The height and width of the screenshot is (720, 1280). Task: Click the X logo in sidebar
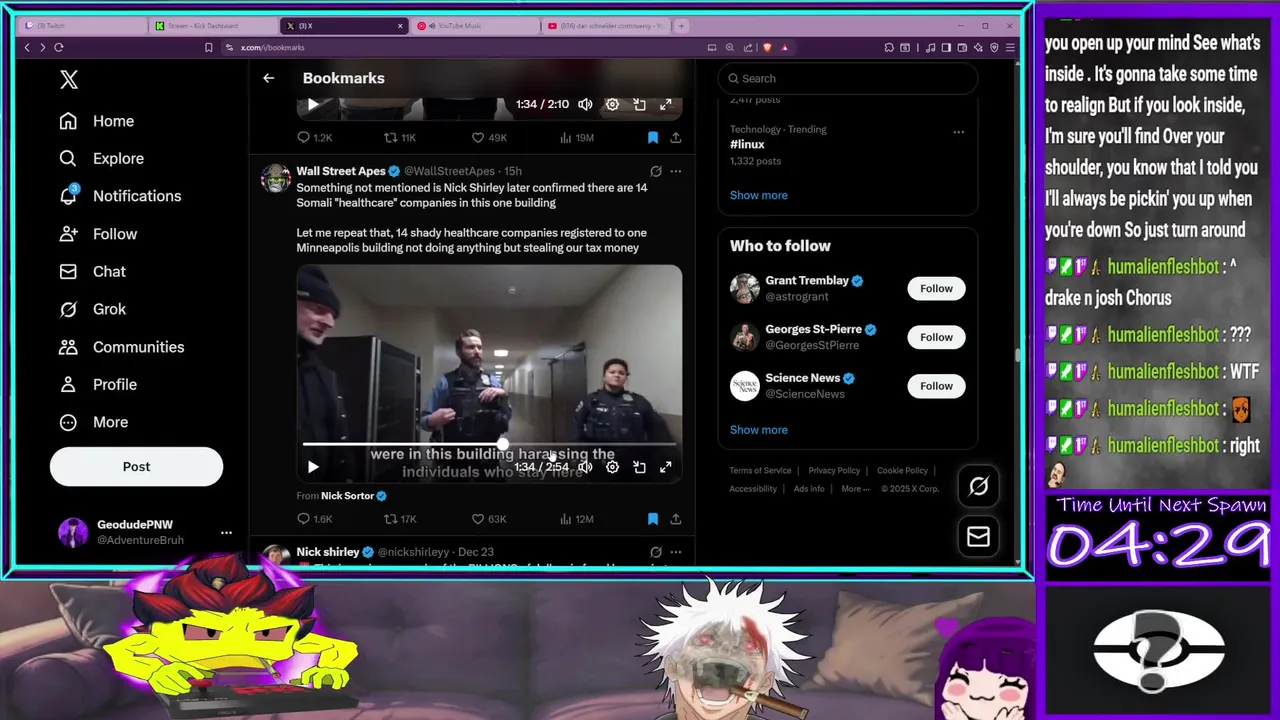(69, 80)
